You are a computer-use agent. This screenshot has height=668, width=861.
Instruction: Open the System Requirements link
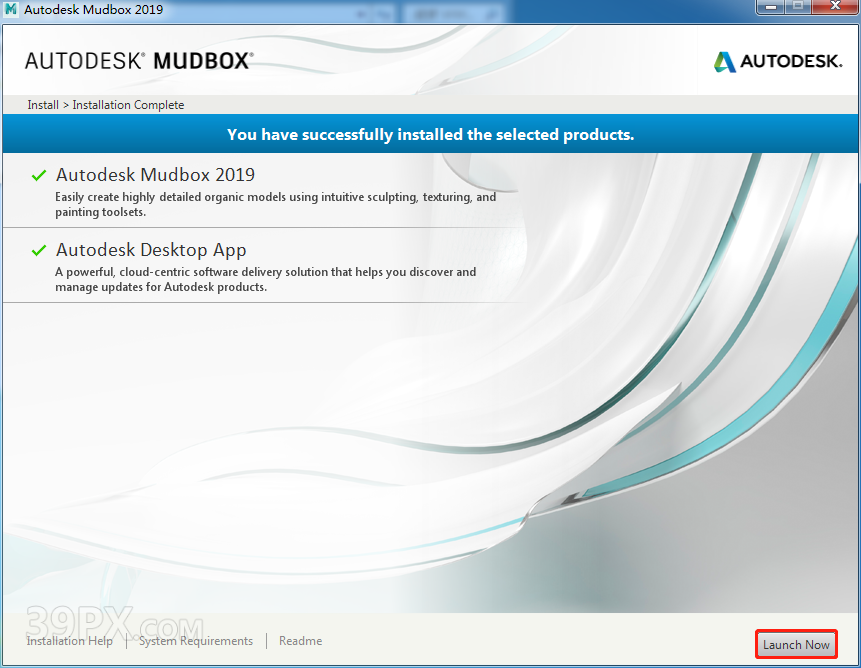tap(196, 641)
